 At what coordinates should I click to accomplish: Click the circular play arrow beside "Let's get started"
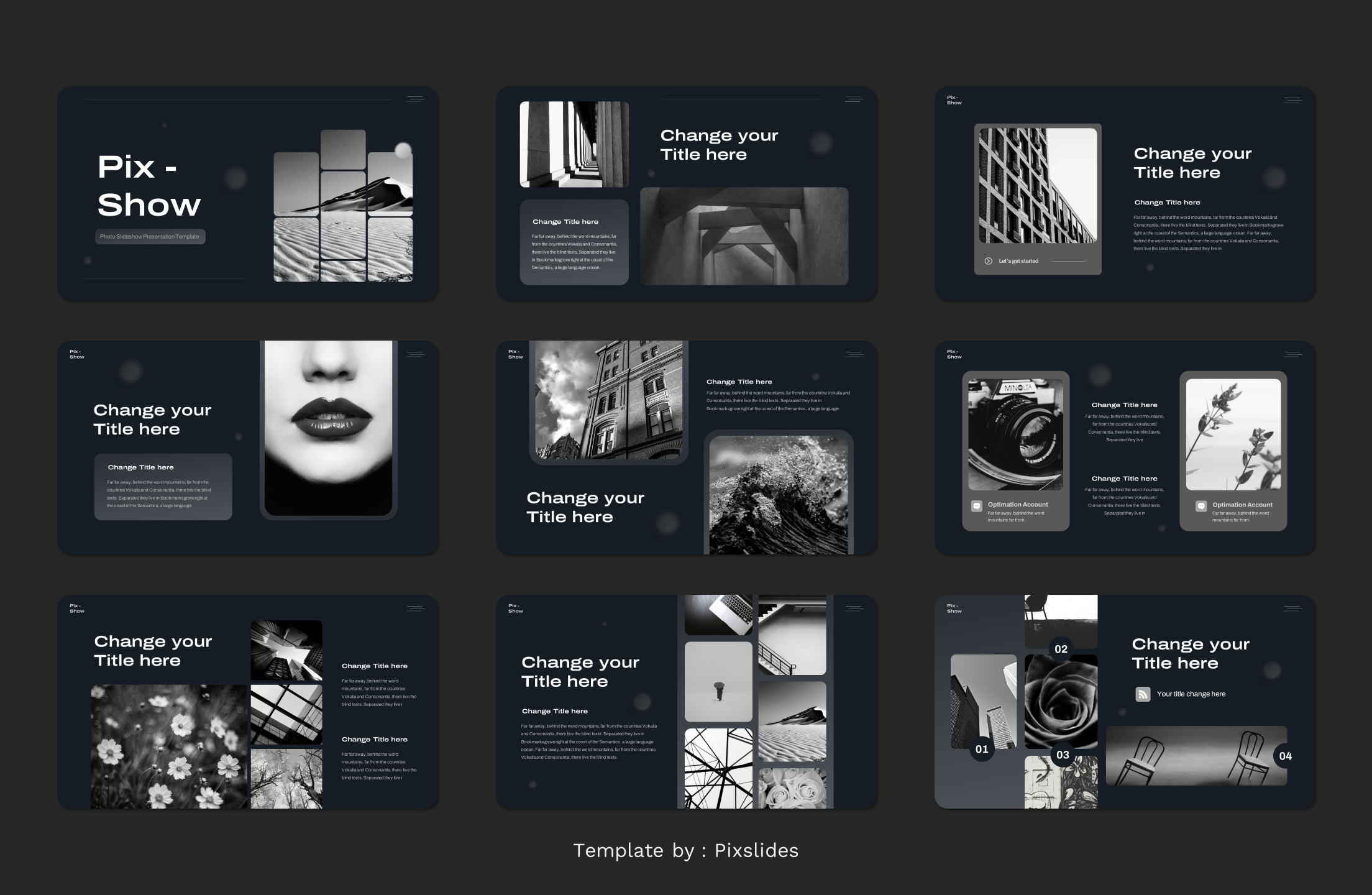coord(988,261)
